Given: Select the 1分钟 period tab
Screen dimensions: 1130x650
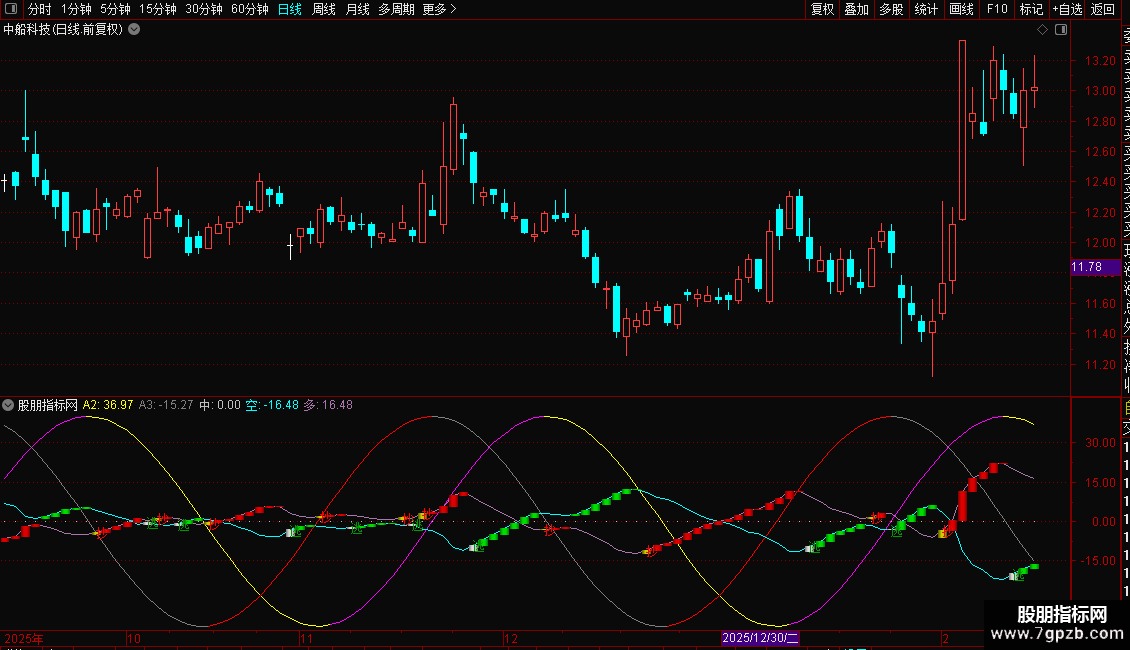Looking at the screenshot, I should pos(76,9).
